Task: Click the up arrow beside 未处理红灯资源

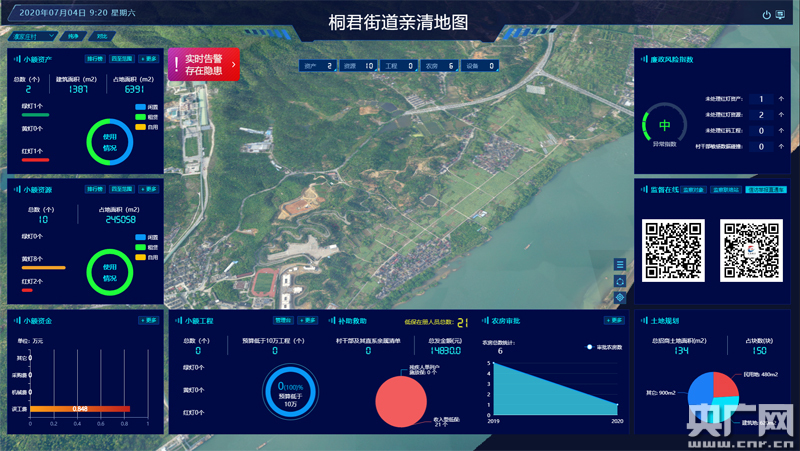Action: coord(781,115)
